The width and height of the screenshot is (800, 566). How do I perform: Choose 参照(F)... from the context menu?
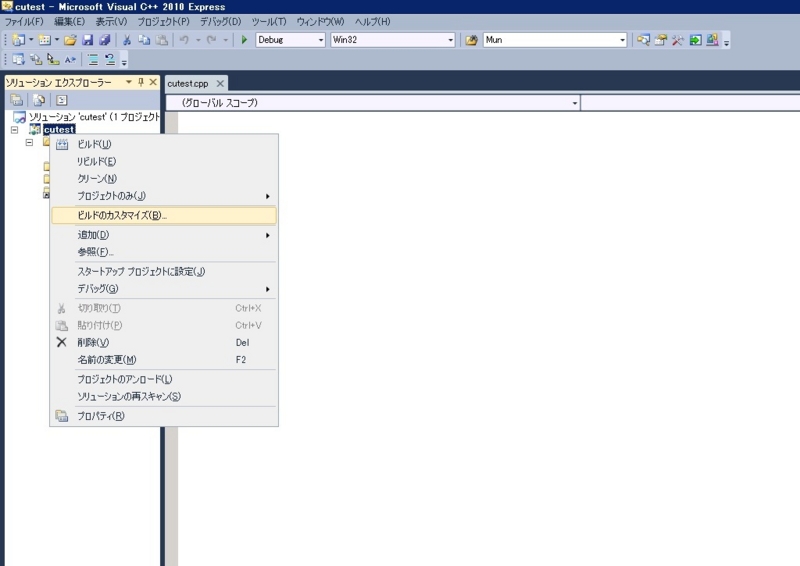point(164,252)
